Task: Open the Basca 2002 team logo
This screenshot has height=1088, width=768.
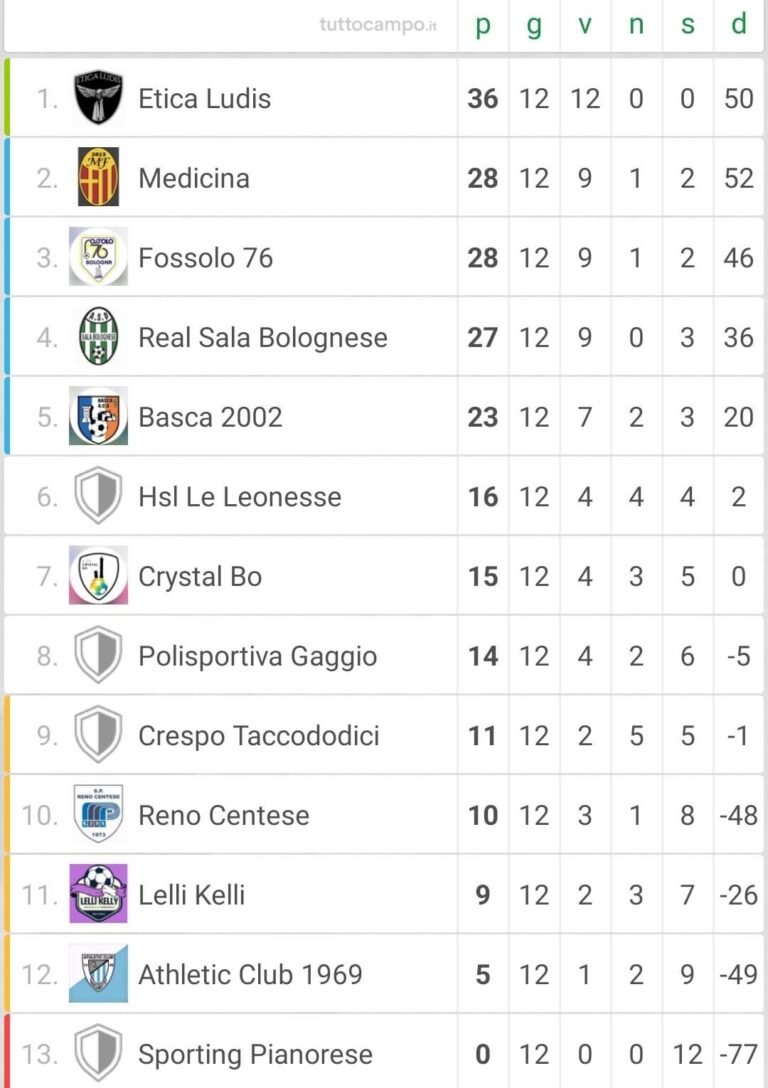Action: pos(98,416)
